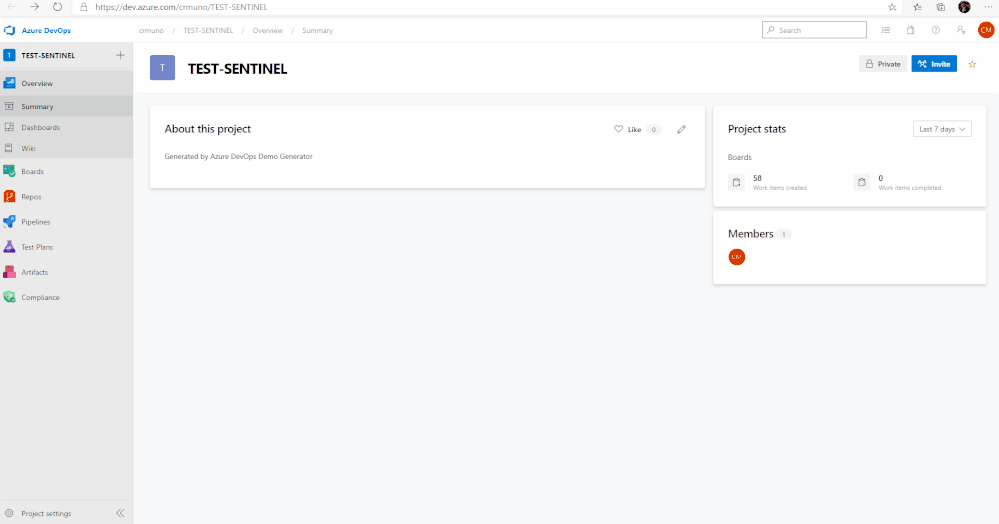Click the Summary page icon
The height and width of the screenshot is (524, 999).
[x=9, y=106]
